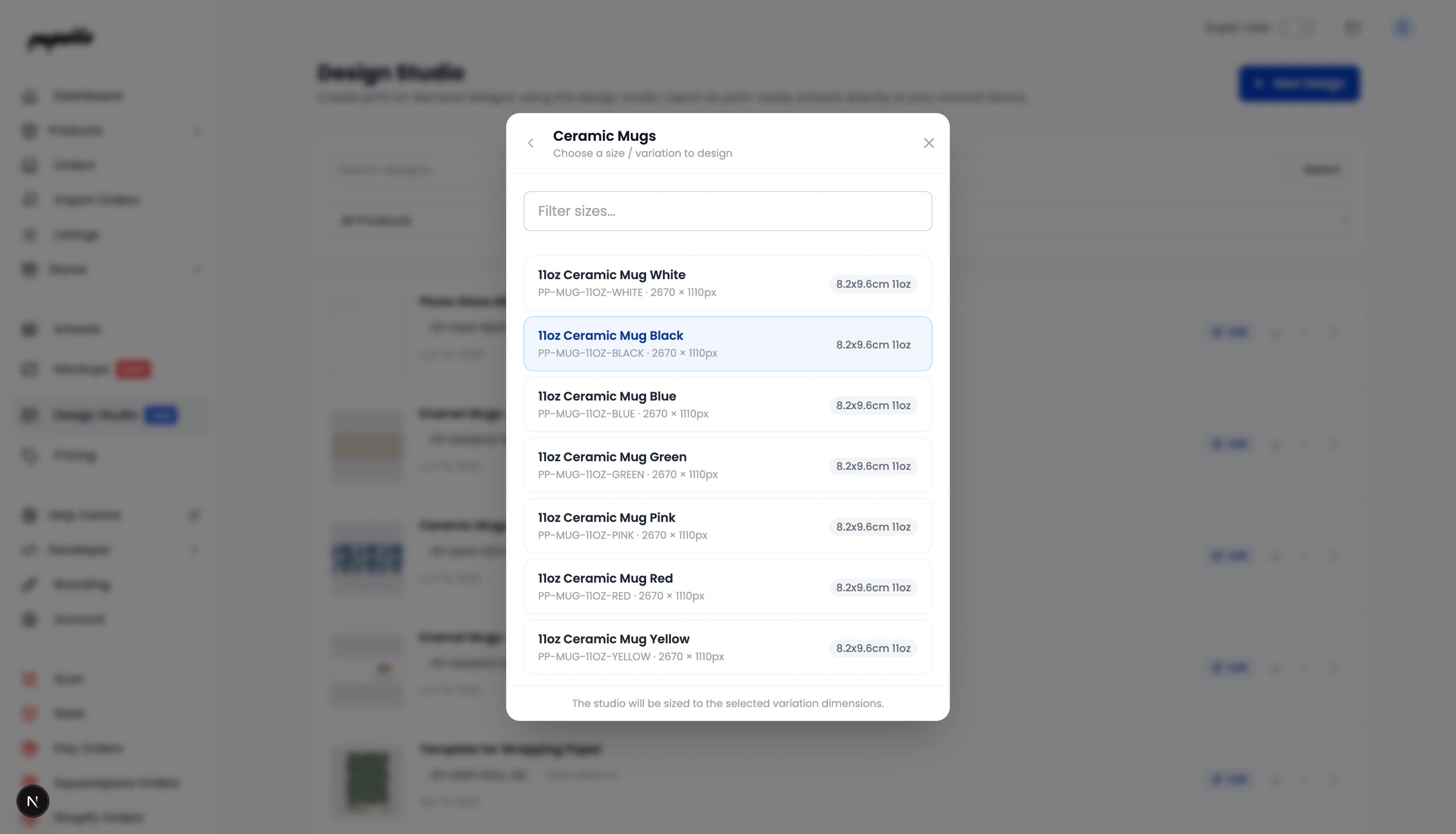Viewport: 1456px width, 834px height.
Task: Click the user avatar in top bar
Action: point(1403,27)
